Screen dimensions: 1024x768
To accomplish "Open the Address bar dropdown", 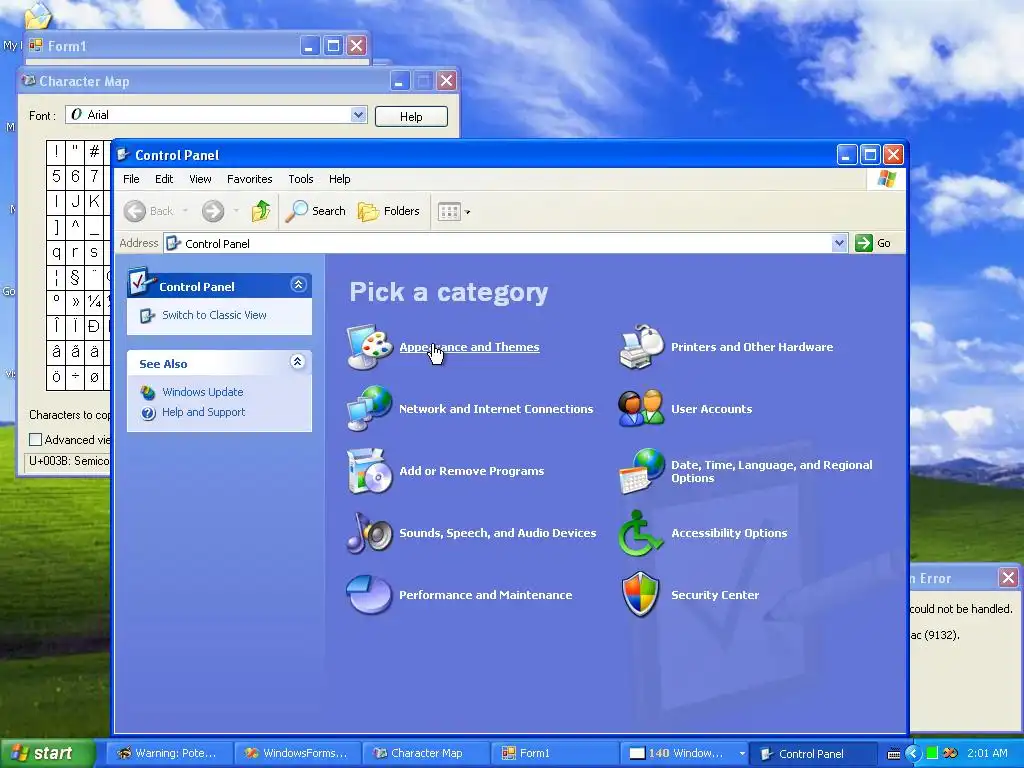I will click(840, 243).
